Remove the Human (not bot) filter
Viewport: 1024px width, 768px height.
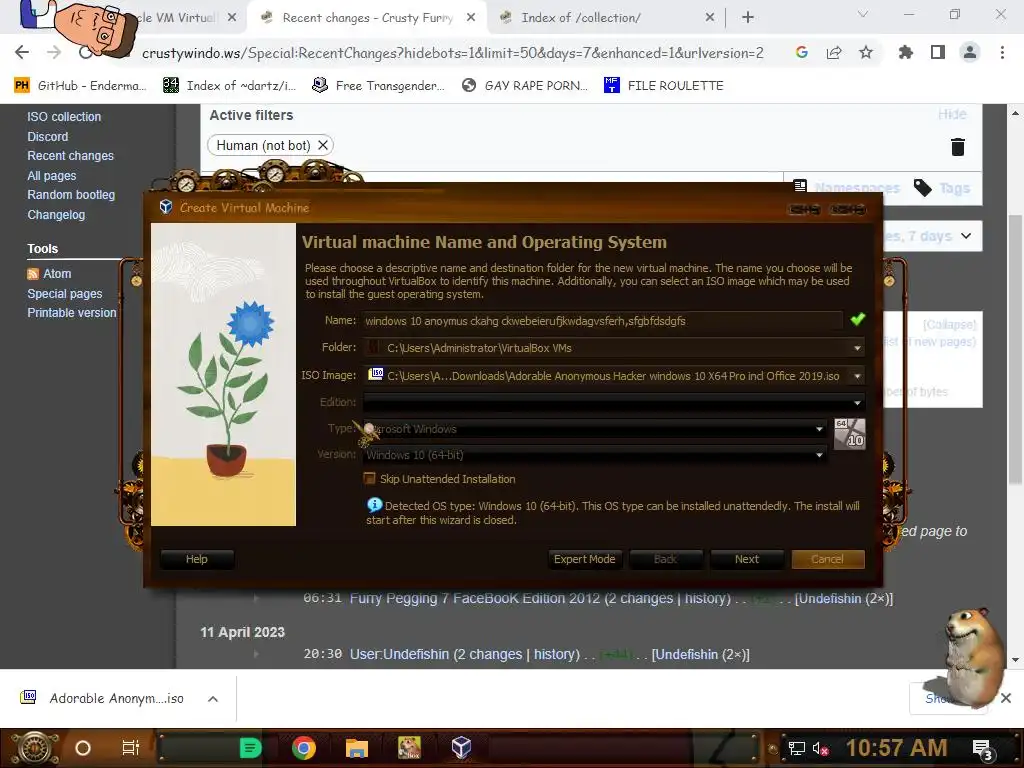pos(323,145)
